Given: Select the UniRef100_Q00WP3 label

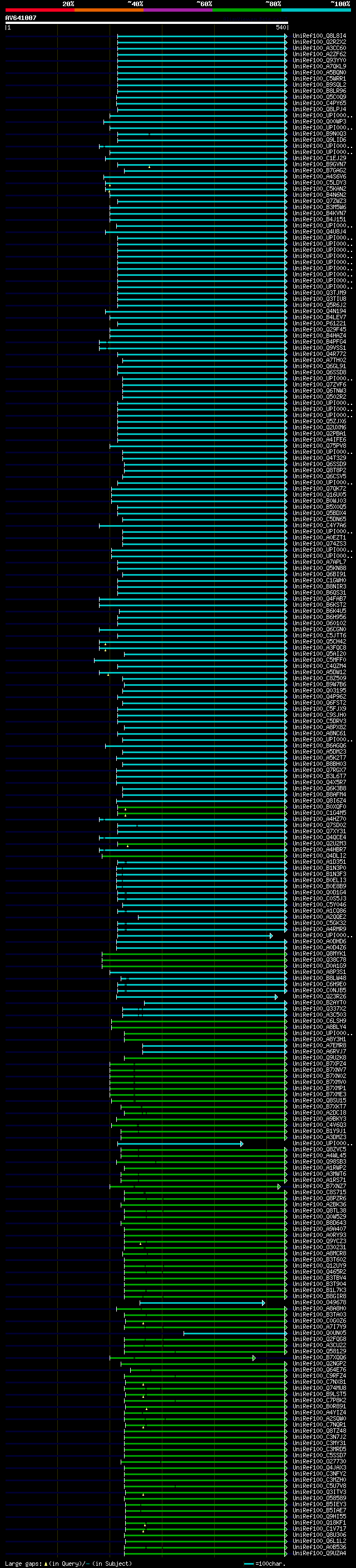Looking at the screenshot, I should point(319,122).
